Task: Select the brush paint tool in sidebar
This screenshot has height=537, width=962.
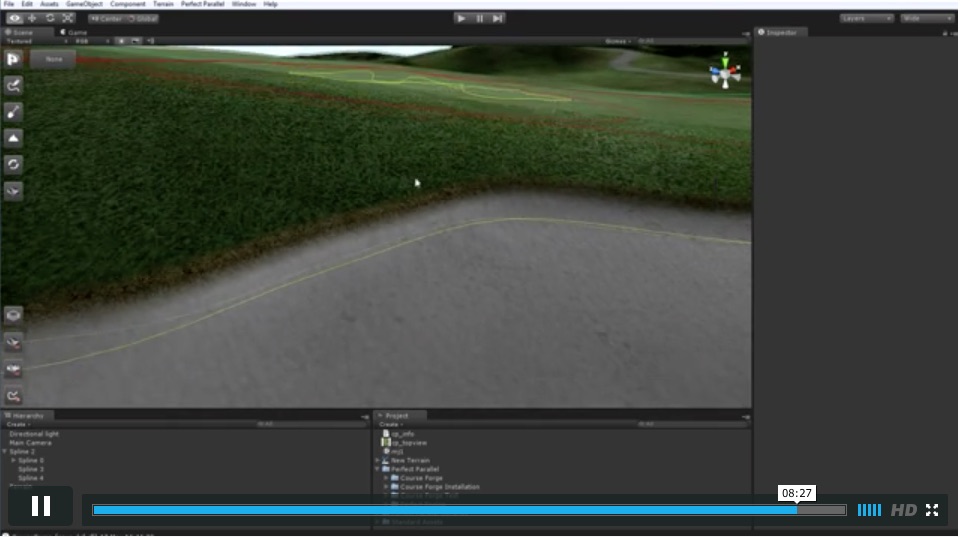Action: click(14, 112)
